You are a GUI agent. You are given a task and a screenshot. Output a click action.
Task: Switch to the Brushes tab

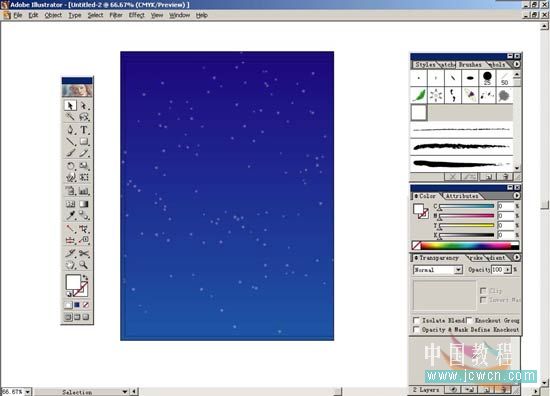click(x=470, y=65)
